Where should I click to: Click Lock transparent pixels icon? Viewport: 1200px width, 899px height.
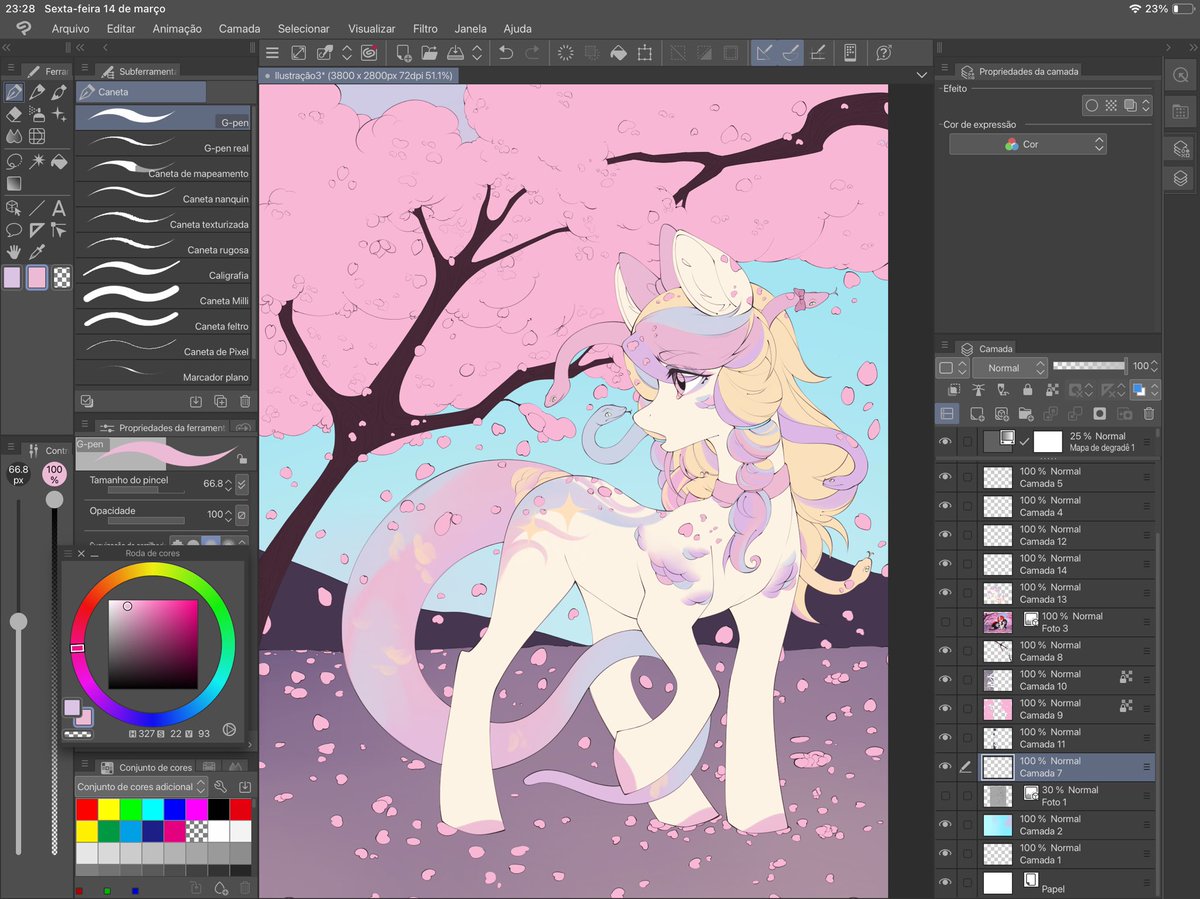[x=1052, y=390]
